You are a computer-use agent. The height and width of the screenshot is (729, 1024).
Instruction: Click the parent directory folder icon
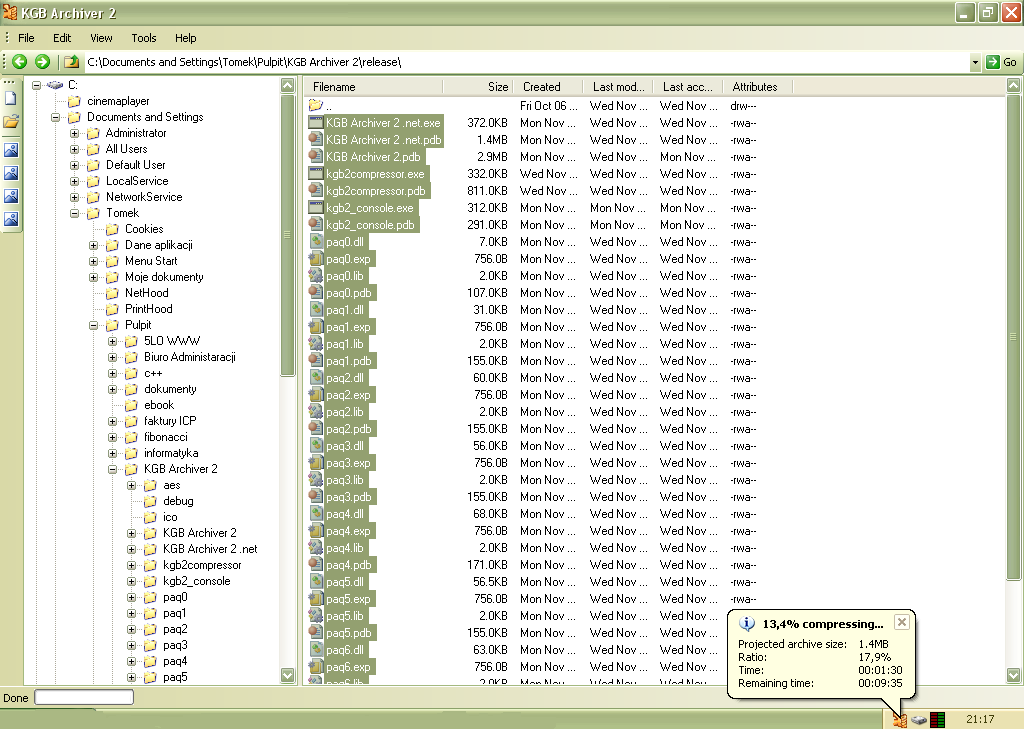point(316,105)
